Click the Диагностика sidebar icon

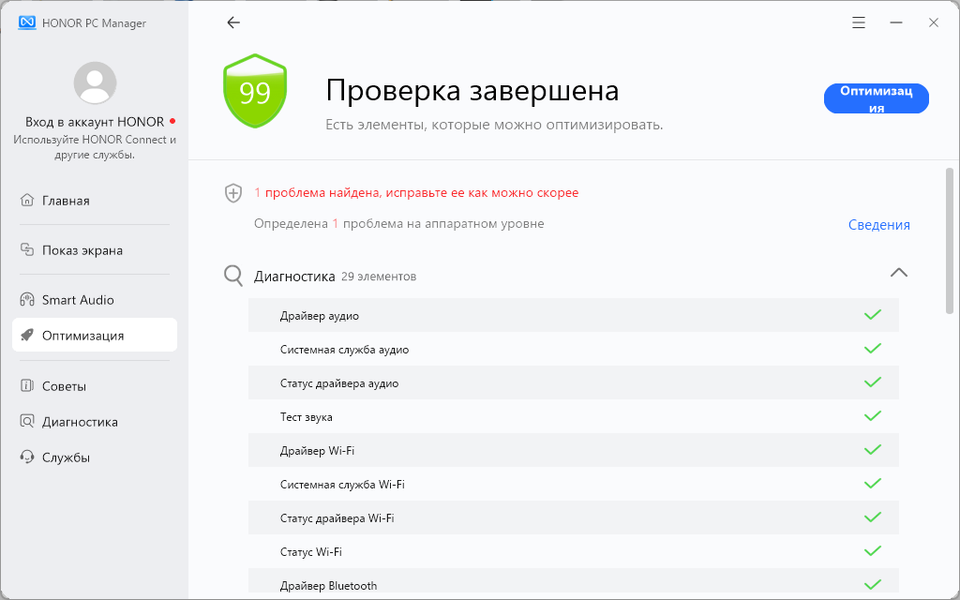[x=27, y=421]
